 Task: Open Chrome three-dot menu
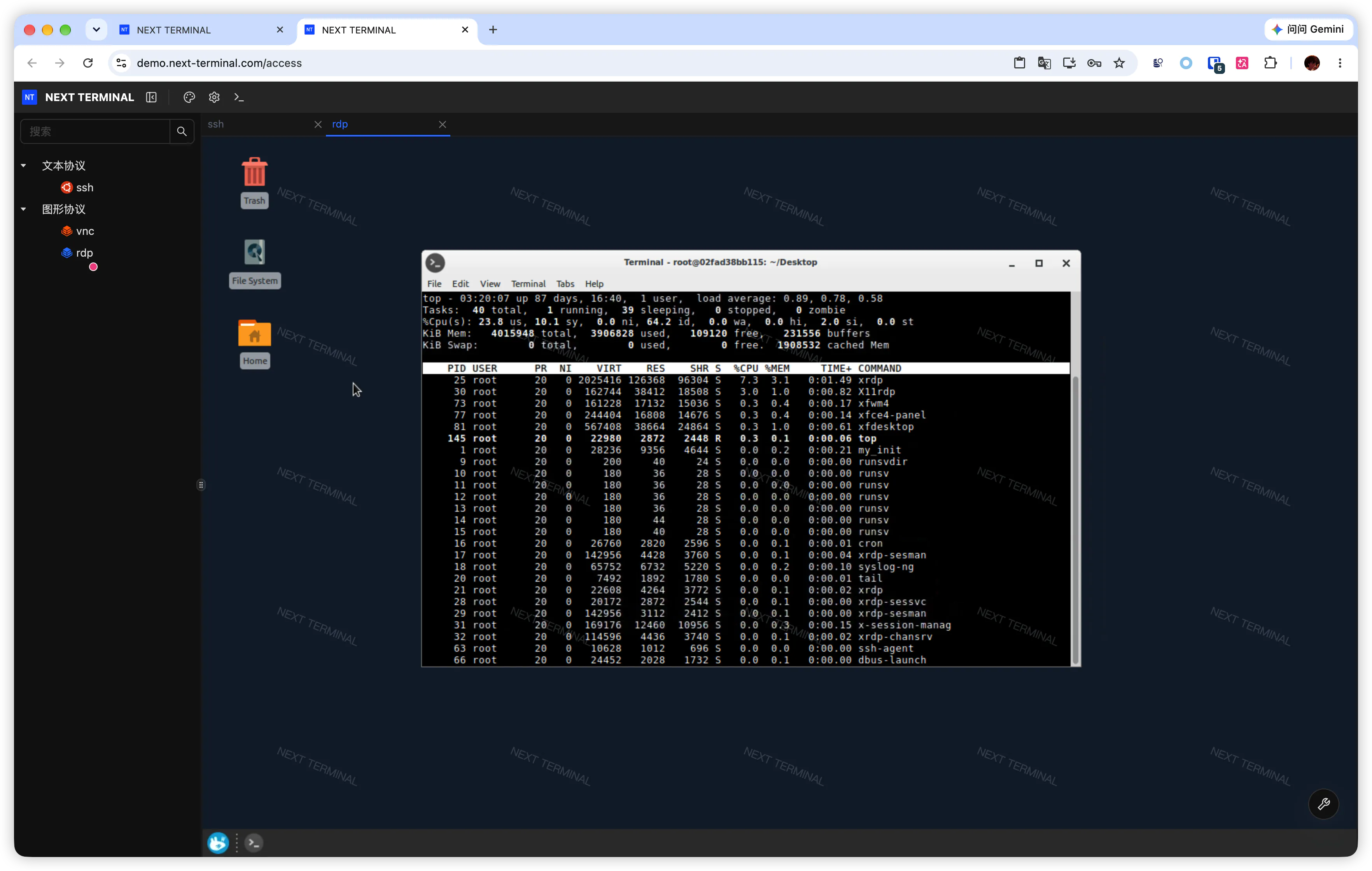tap(1340, 63)
